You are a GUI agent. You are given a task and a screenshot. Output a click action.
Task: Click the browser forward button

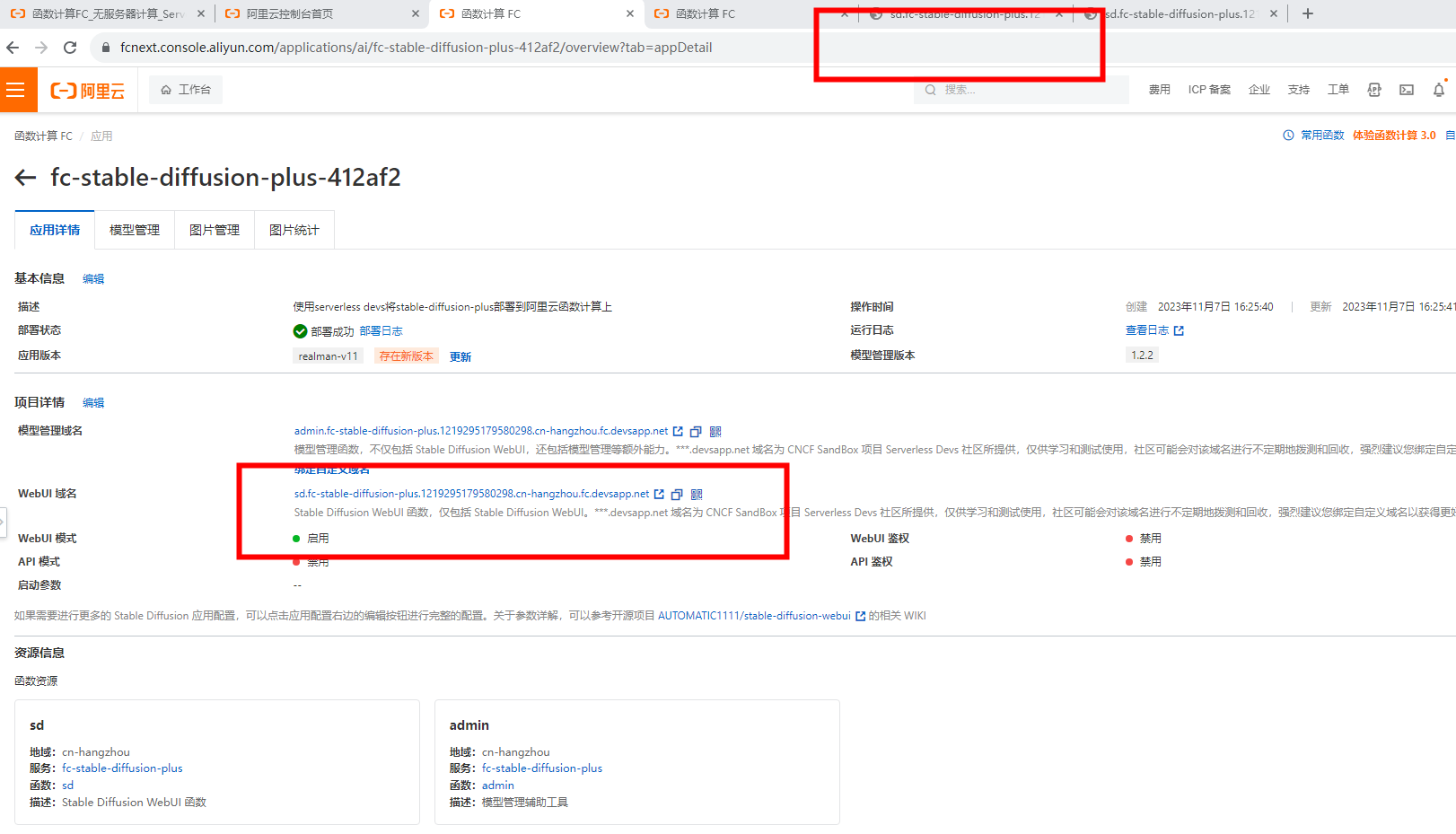(41, 48)
